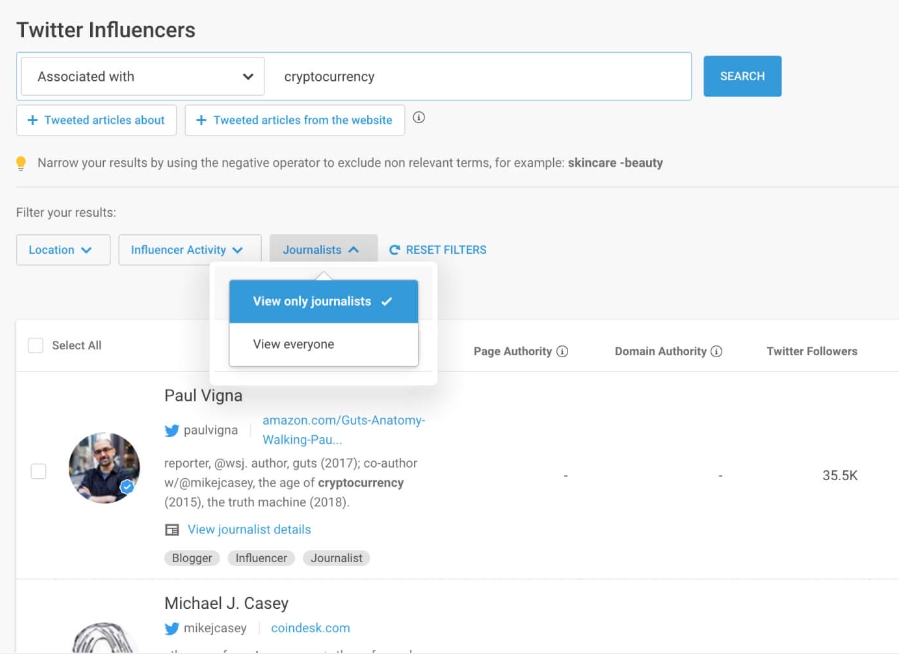
Task: Click the Page Authority column header
Action: coord(513,351)
